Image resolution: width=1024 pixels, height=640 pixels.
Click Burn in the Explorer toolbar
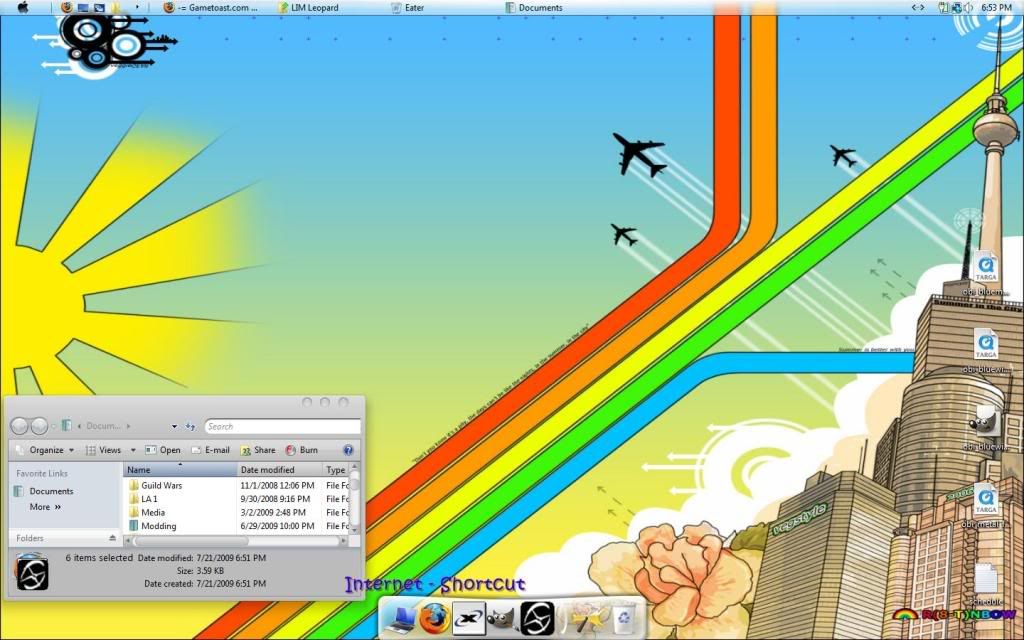pos(302,450)
